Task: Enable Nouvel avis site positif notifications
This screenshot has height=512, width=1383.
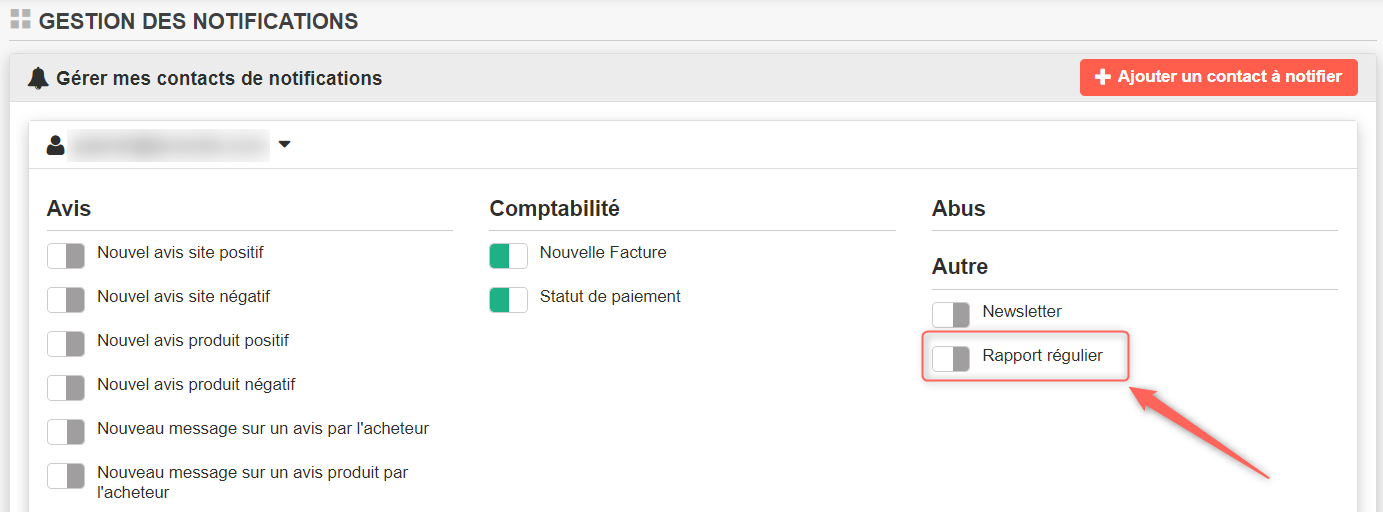Action: click(x=66, y=256)
